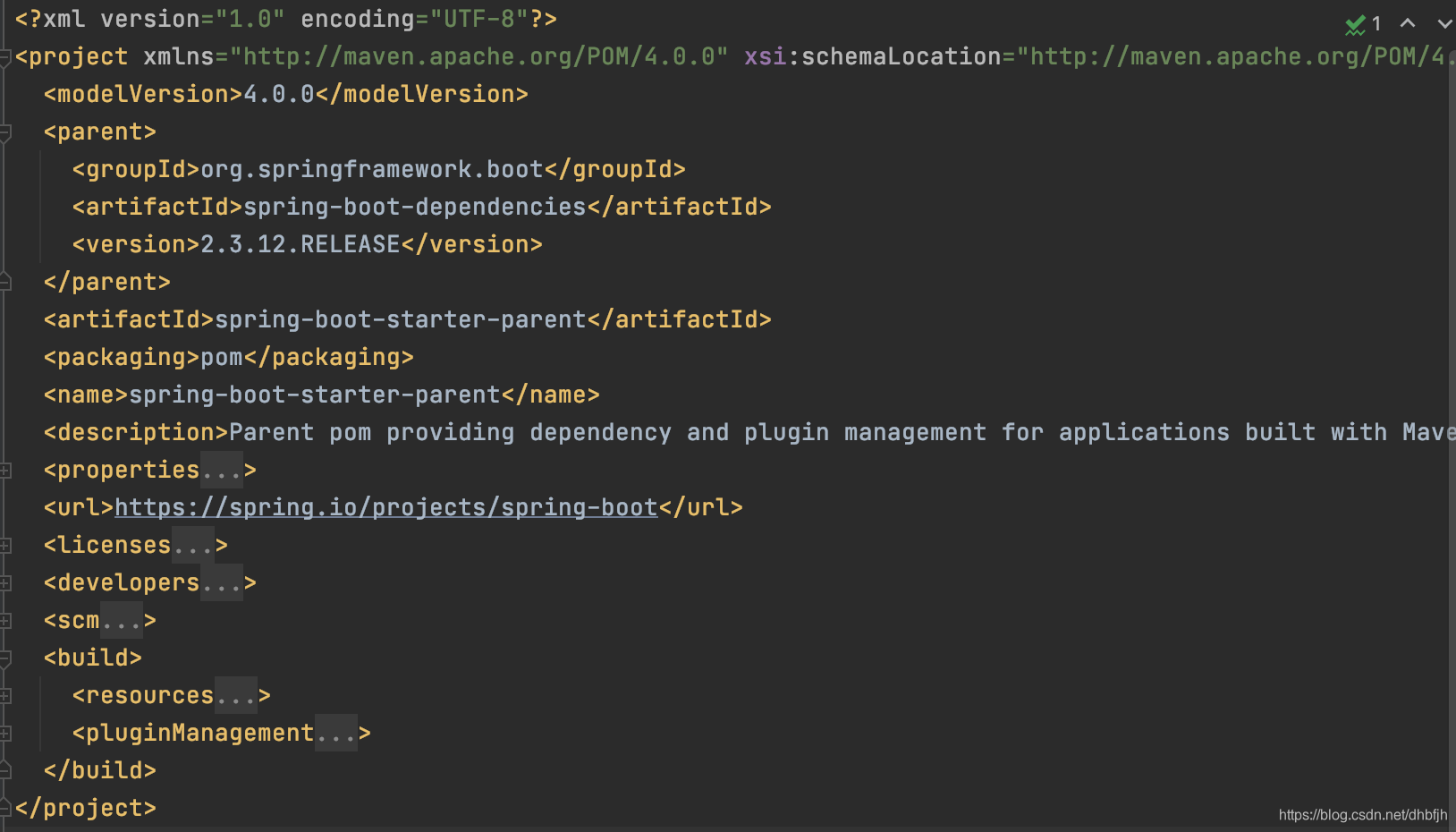Click the developers fold ellipsis placeholder

(x=222, y=582)
